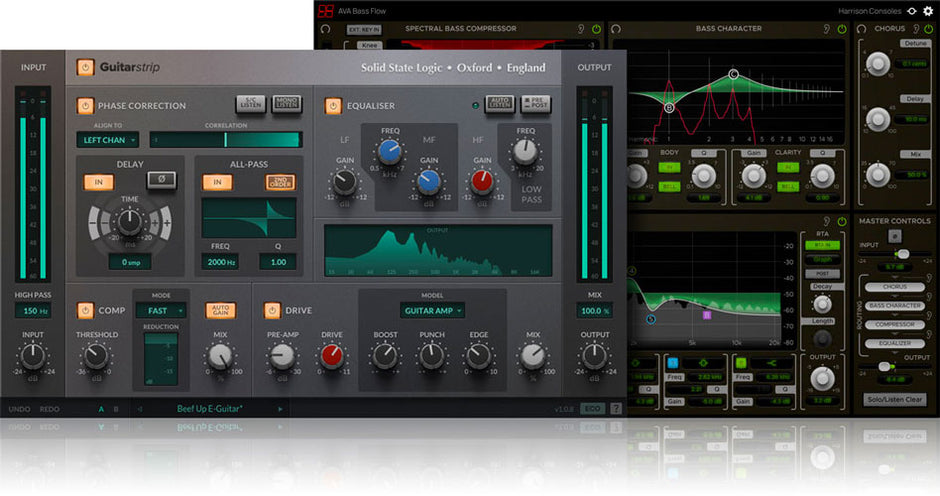Click the Comp Threshold knob
The image size is (940, 496).
[96, 356]
